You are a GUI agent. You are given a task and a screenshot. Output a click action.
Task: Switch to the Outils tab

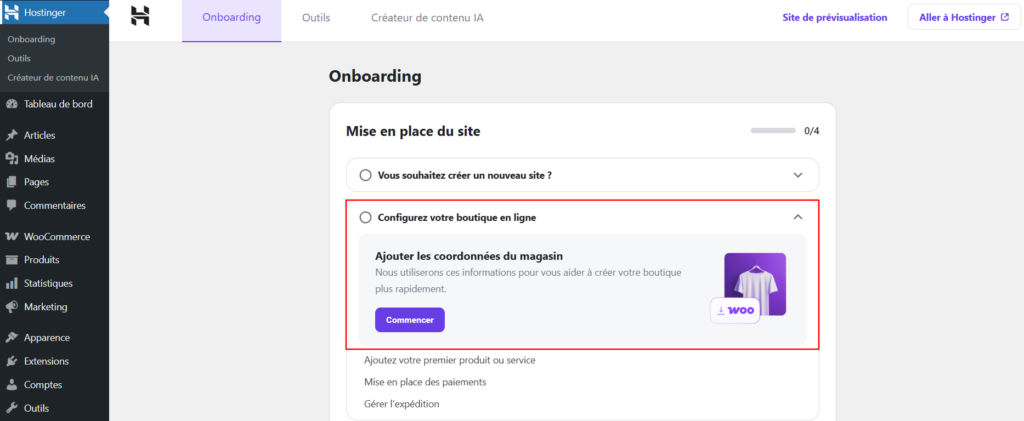pyautogui.click(x=315, y=18)
